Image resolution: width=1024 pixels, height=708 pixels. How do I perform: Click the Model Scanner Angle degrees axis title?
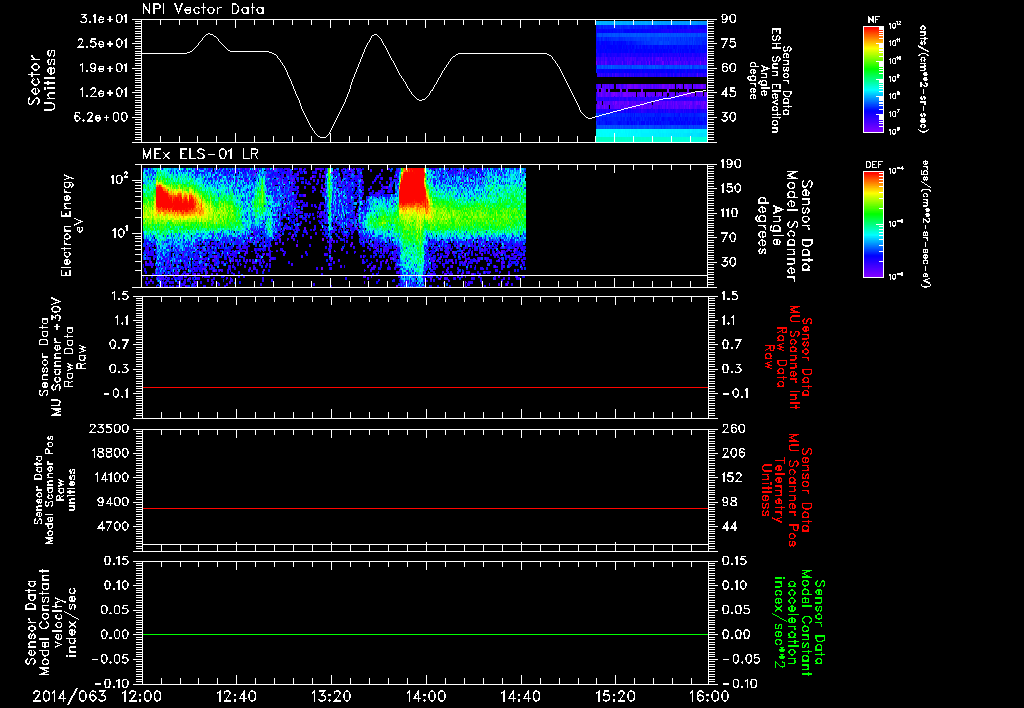pyautogui.click(x=784, y=226)
